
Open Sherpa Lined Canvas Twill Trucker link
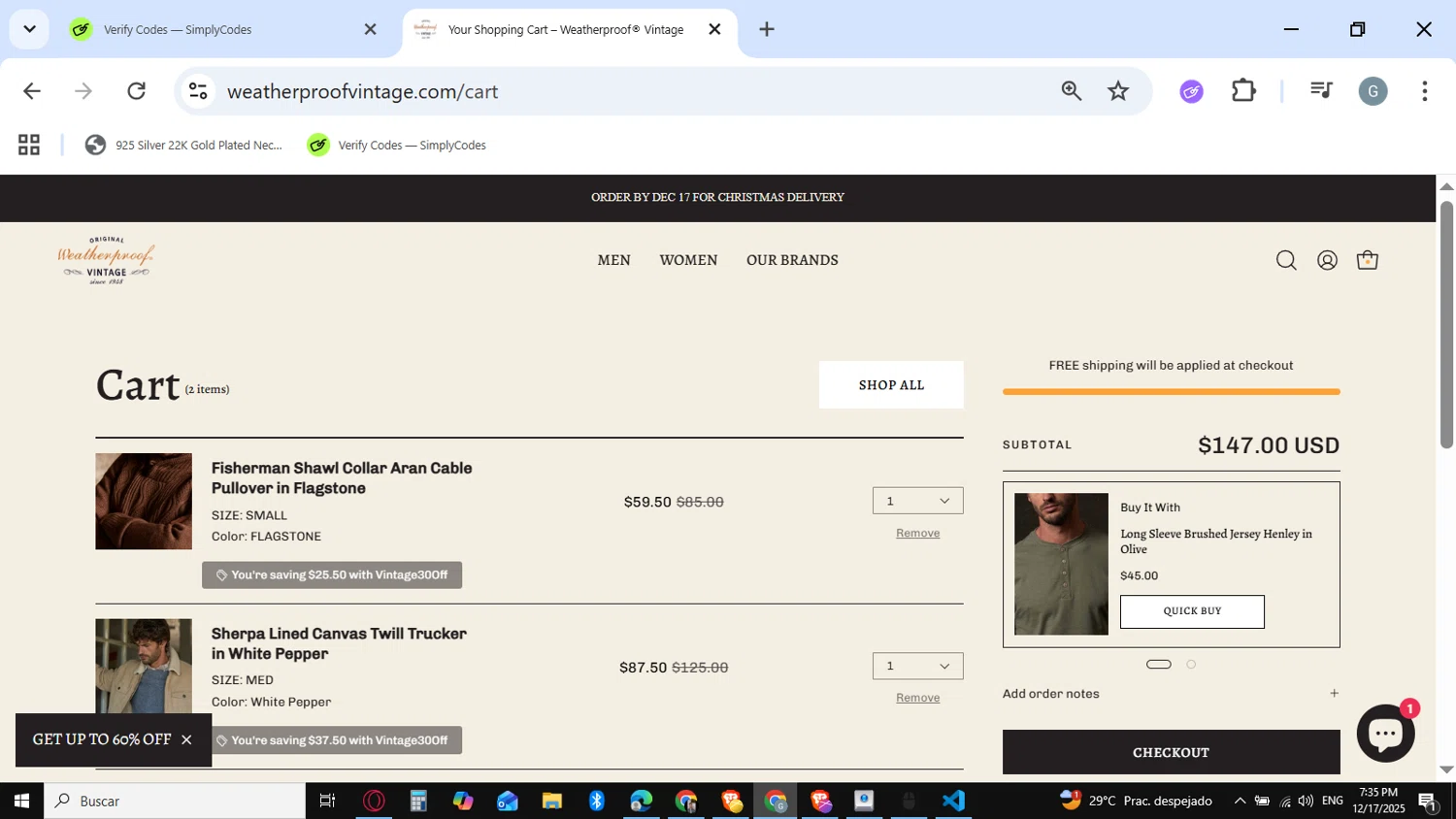click(x=339, y=643)
